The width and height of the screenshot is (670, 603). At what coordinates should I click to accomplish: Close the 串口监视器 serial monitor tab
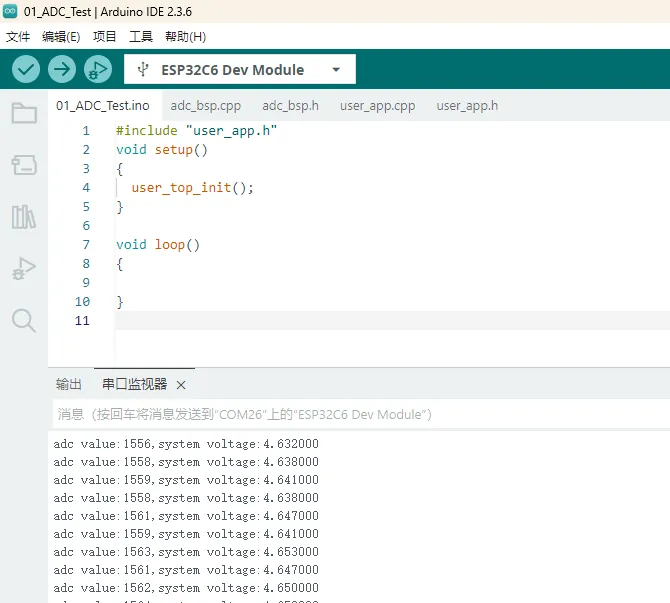pyautogui.click(x=181, y=385)
